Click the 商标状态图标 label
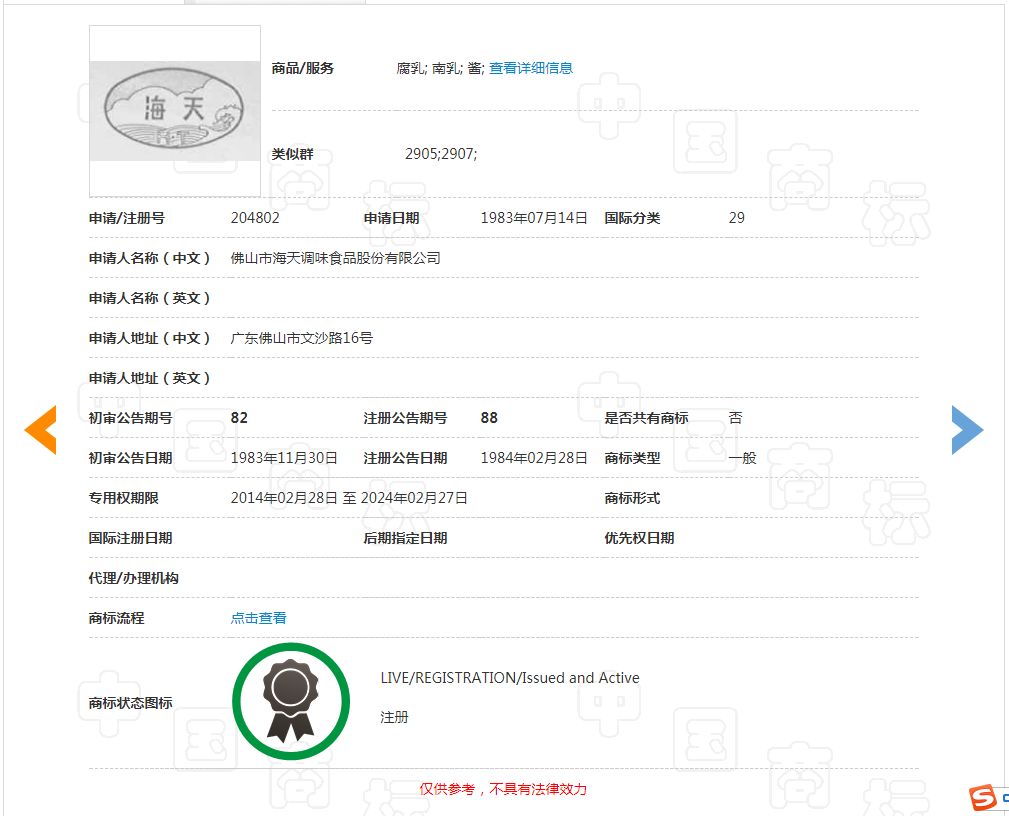Image resolution: width=1009 pixels, height=816 pixels. pos(130,703)
